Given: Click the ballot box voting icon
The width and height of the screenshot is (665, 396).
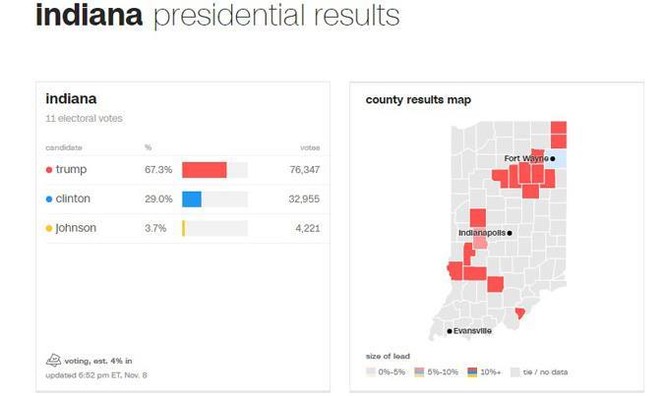Looking at the screenshot, I should click(x=53, y=360).
